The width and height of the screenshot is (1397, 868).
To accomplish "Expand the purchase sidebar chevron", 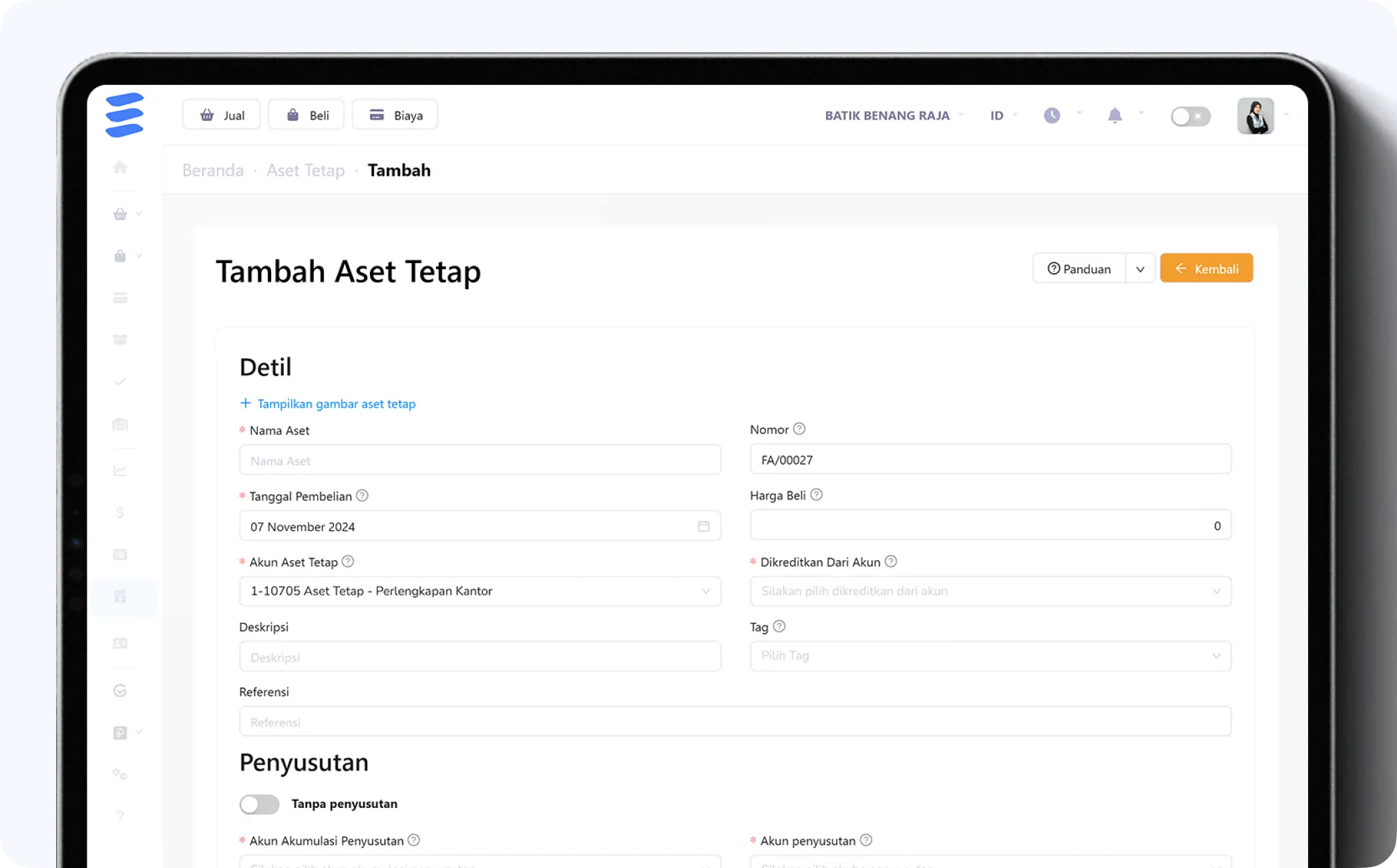I will tap(140, 255).
